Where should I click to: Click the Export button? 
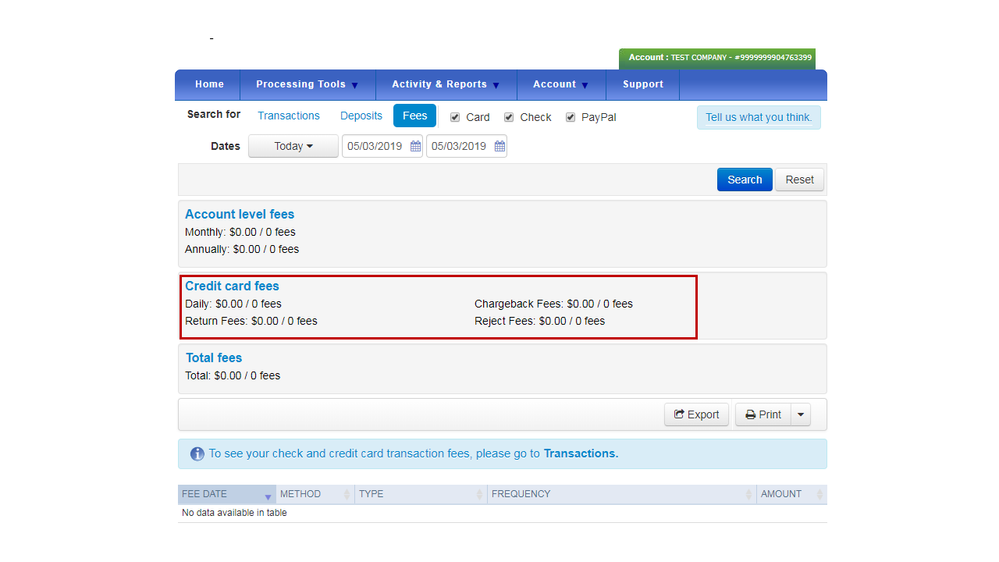pyautogui.click(x=696, y=415)
